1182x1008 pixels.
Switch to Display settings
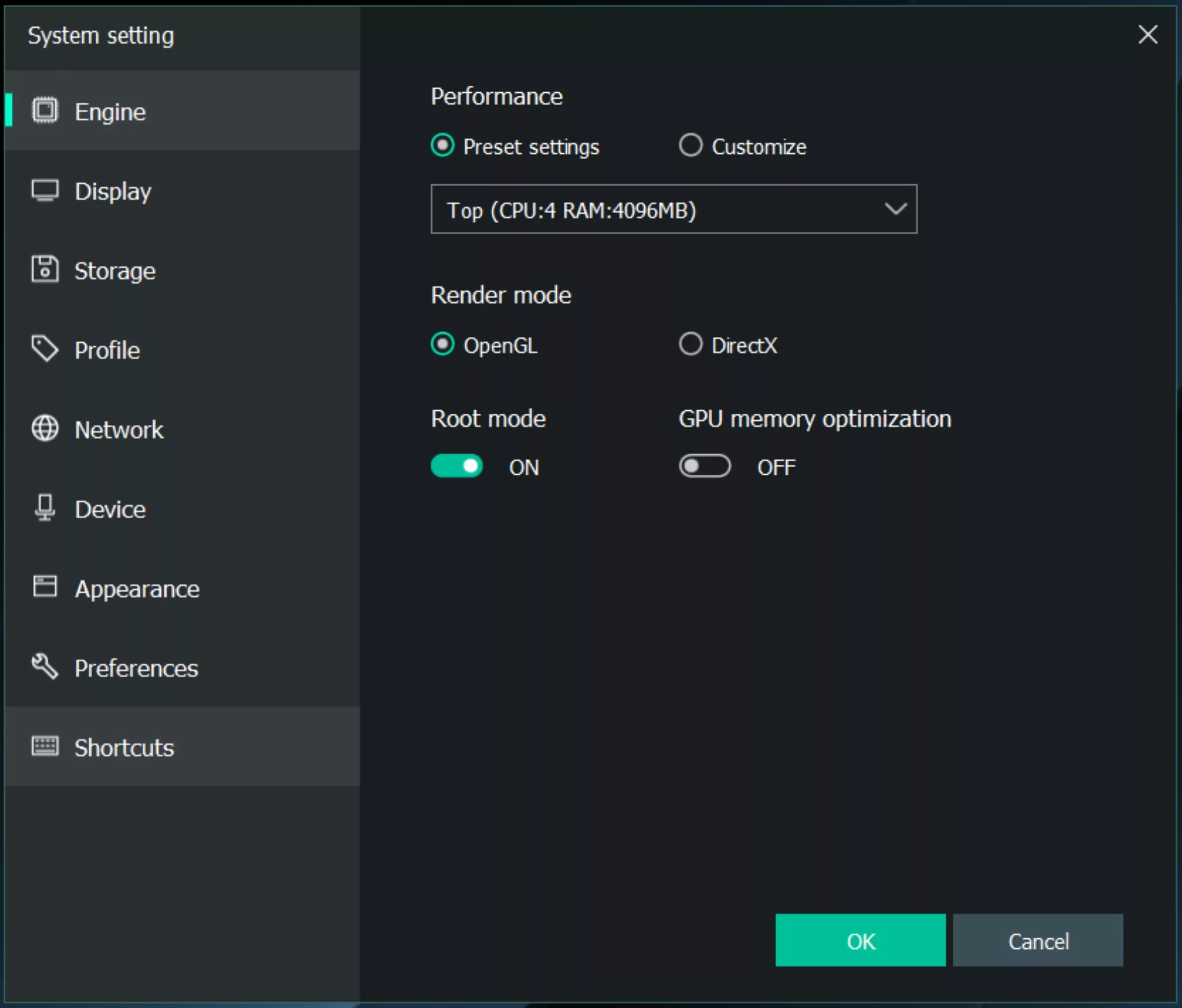(x=182, y=190)
